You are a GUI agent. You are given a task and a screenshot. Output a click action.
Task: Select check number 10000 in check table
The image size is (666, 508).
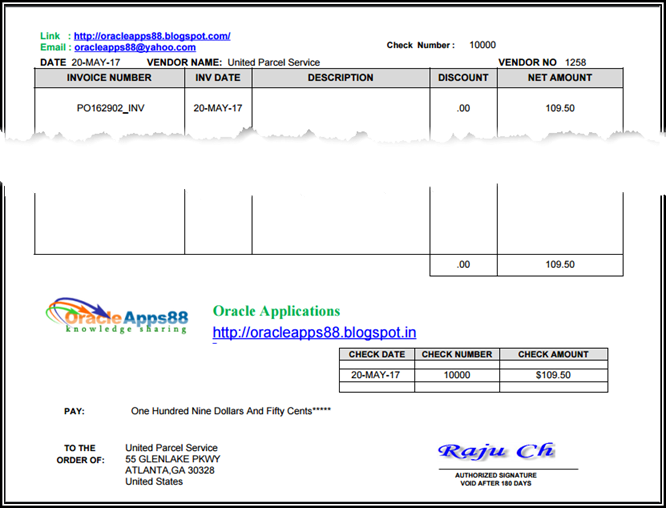(457, 375)
